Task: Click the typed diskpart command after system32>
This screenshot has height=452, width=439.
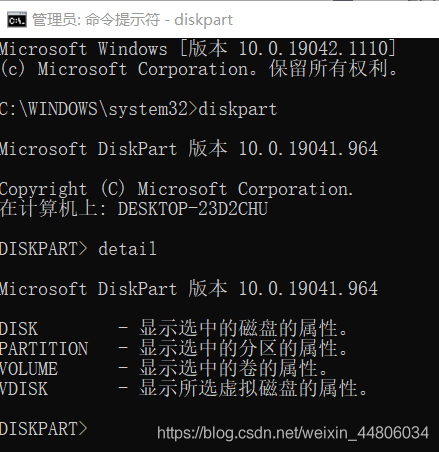Action: [238, 109]
